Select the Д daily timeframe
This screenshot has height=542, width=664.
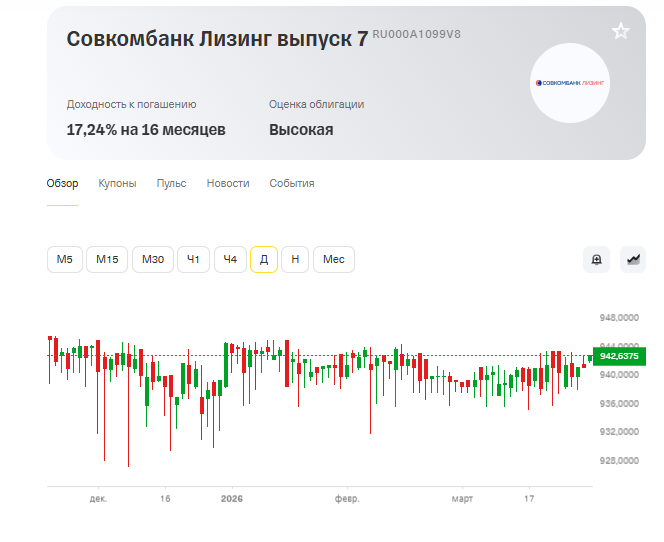[264, 260]
